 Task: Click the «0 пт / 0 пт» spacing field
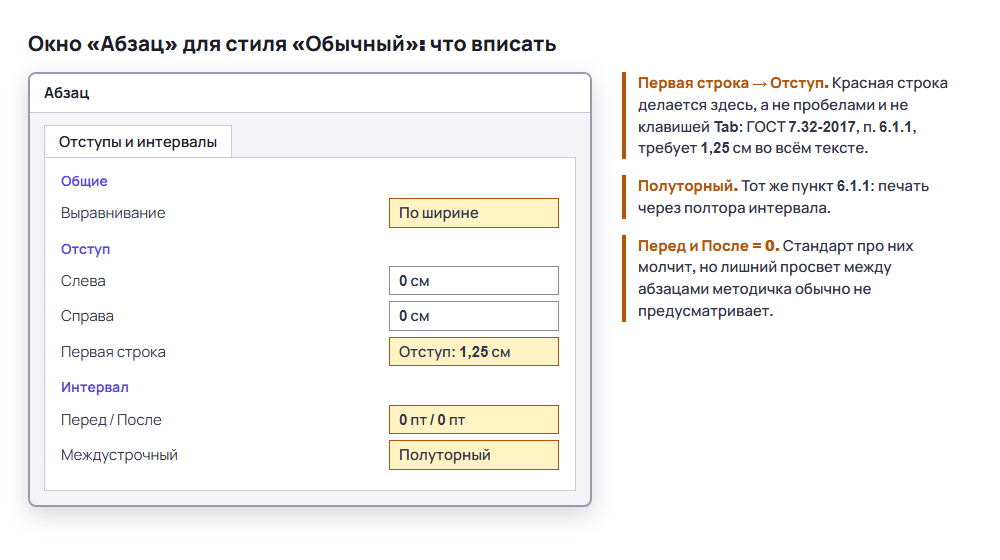474,420
